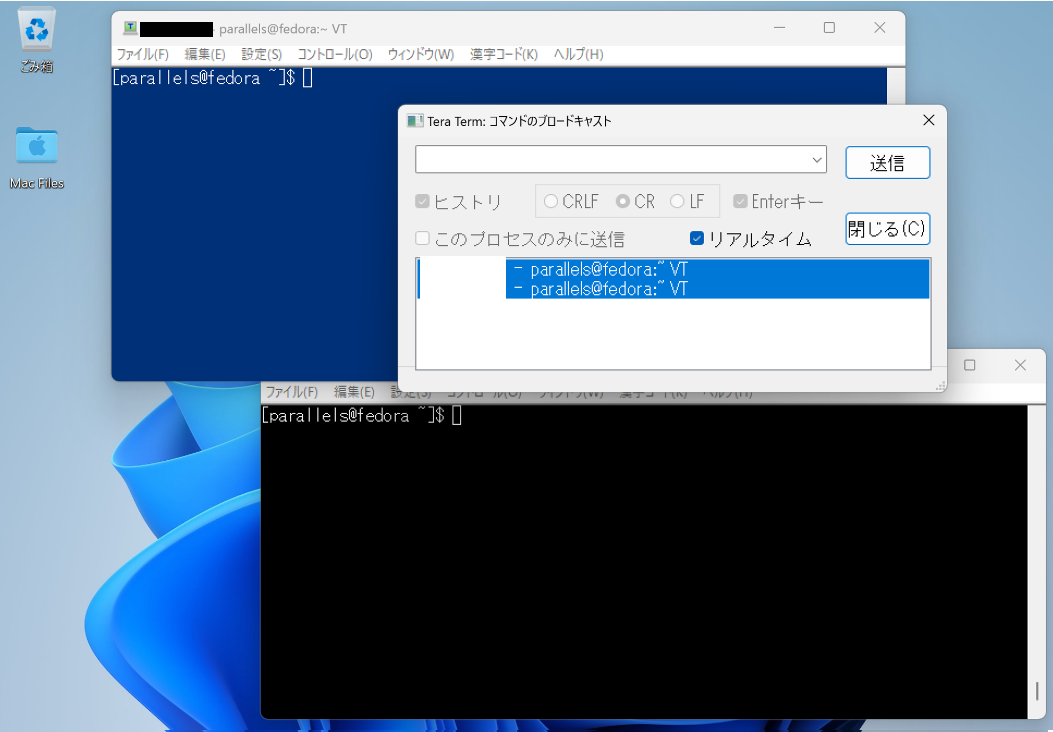Open 漢字コード(K) menu in blue terminal window
The height and width of the screenshot is (732, 1053).
(x=504, y=54)
